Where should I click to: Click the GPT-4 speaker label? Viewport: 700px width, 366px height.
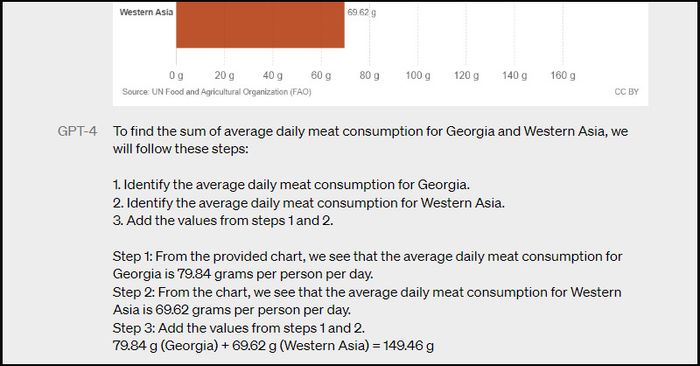click(77, 131)
